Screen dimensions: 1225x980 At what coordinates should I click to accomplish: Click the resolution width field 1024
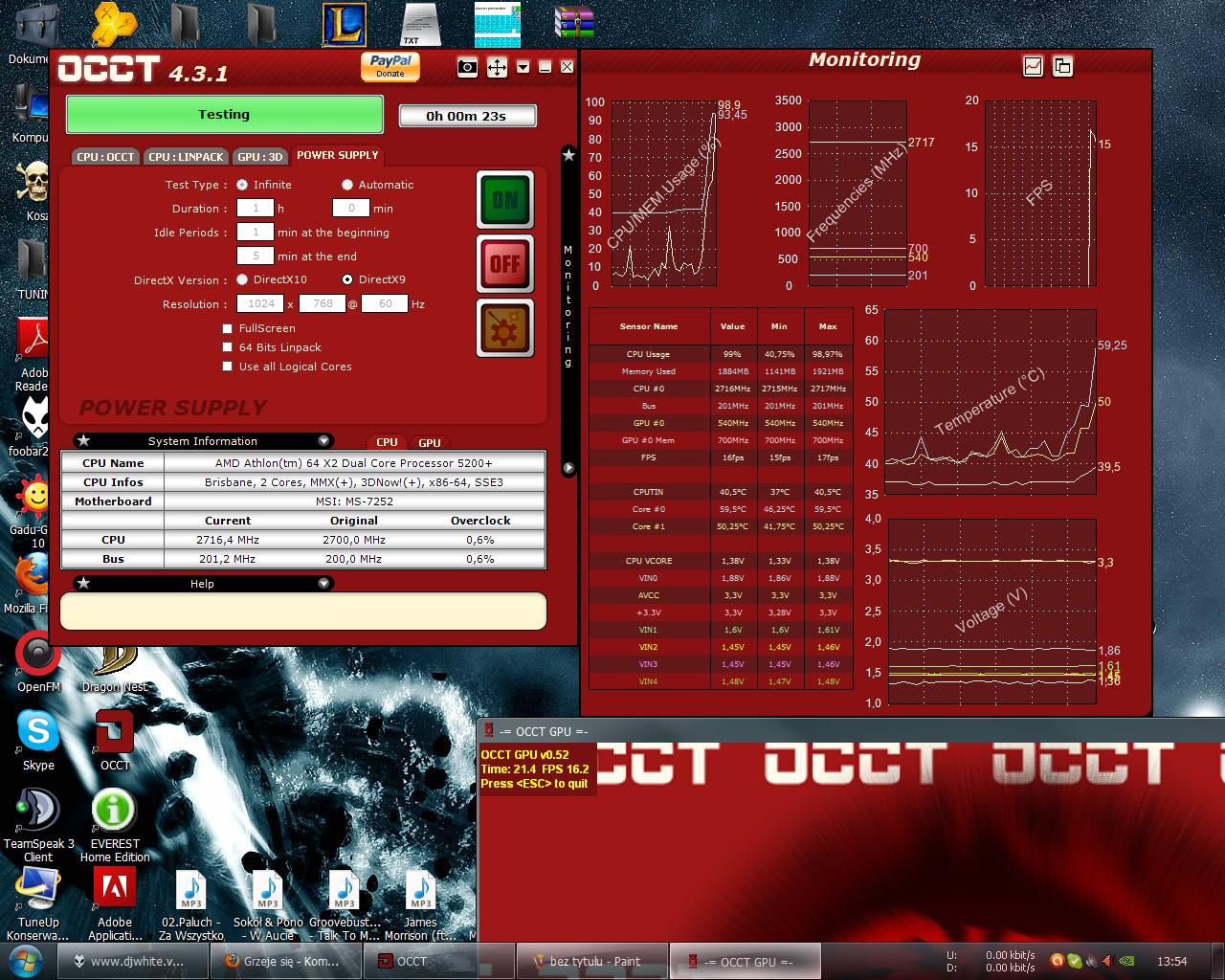coord(261,303)
